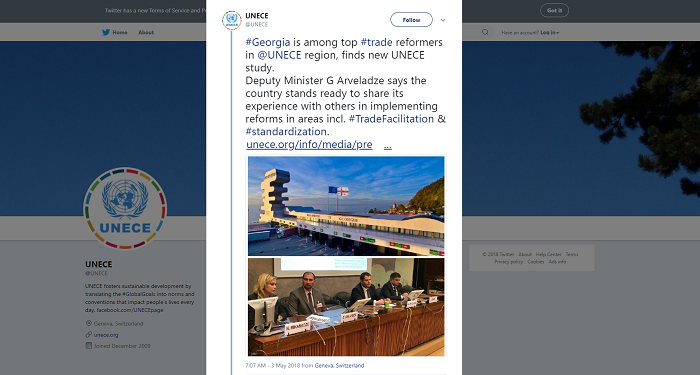View the conference panel photo
Viewport: 700px width, 375px height.
pyautogui.click(x=346, y=307)
